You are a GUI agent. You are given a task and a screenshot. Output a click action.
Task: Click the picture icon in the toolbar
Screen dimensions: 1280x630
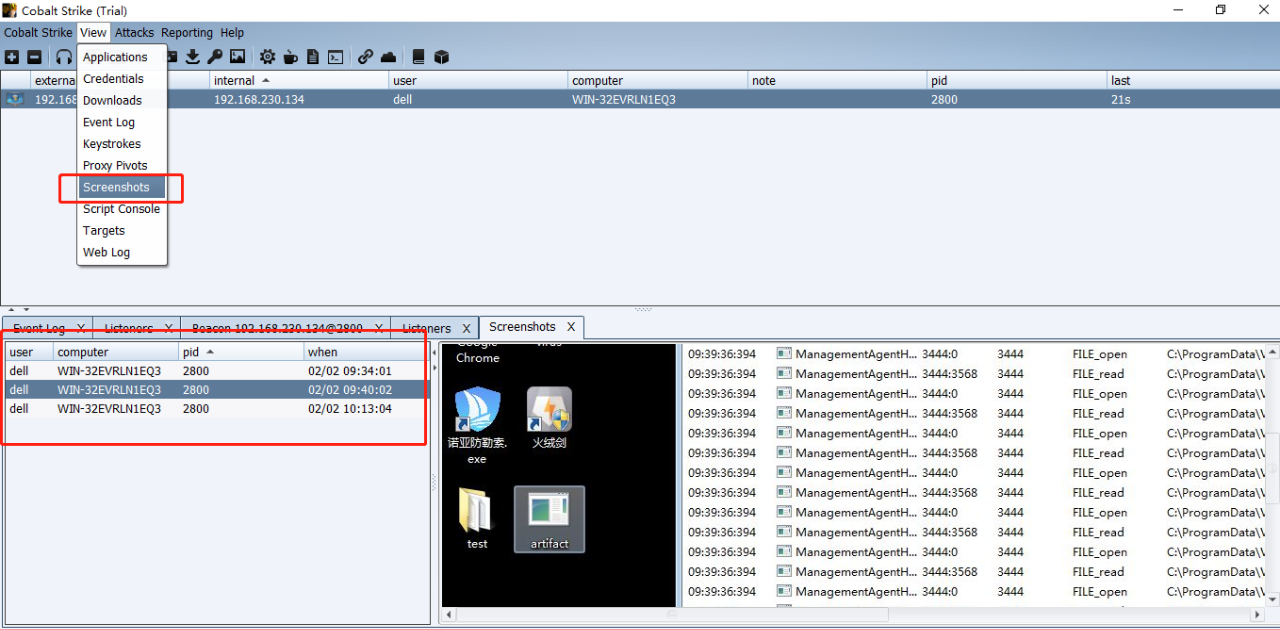[x=238, y=57]
